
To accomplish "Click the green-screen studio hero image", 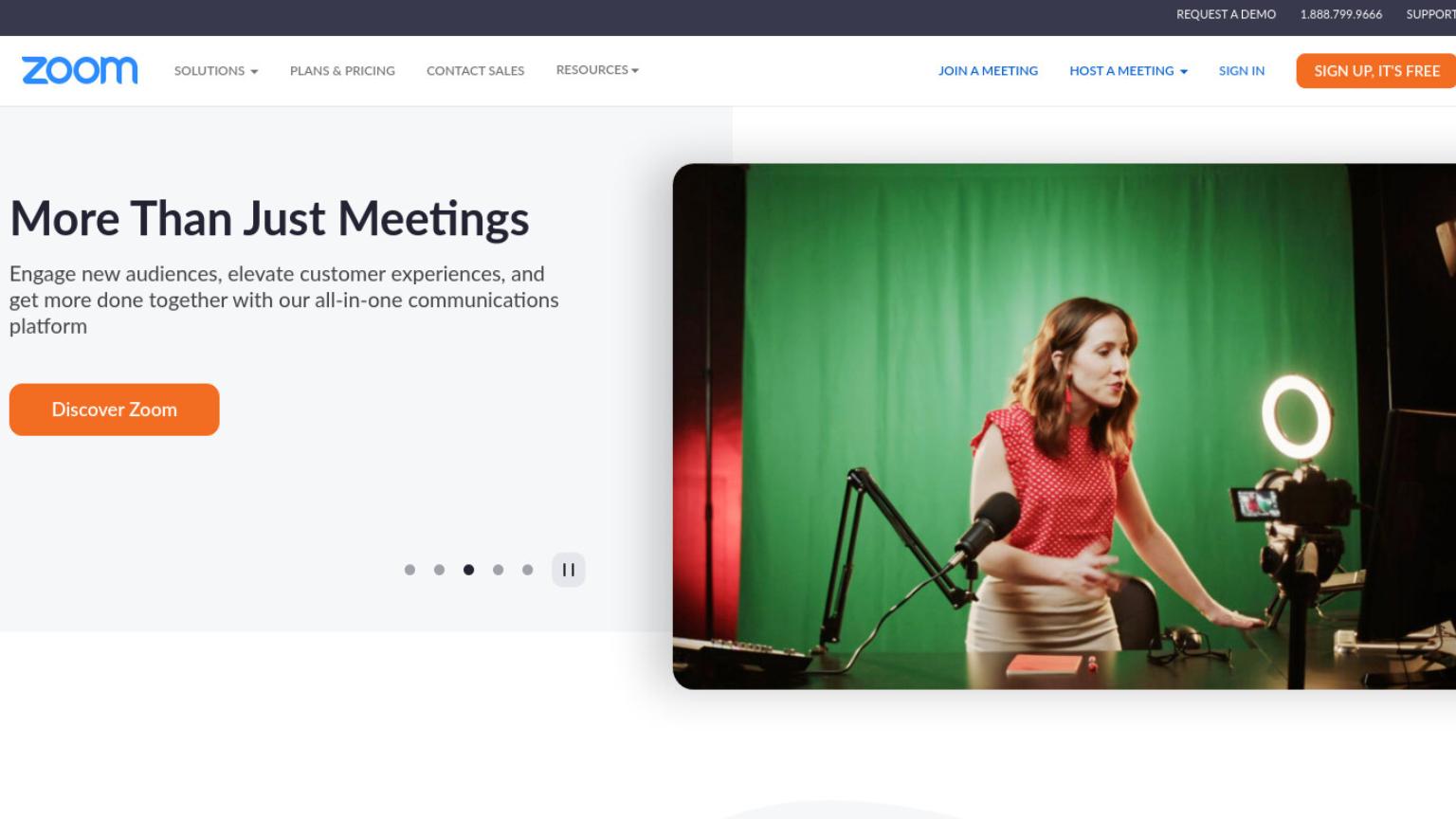I will 1064,427.
